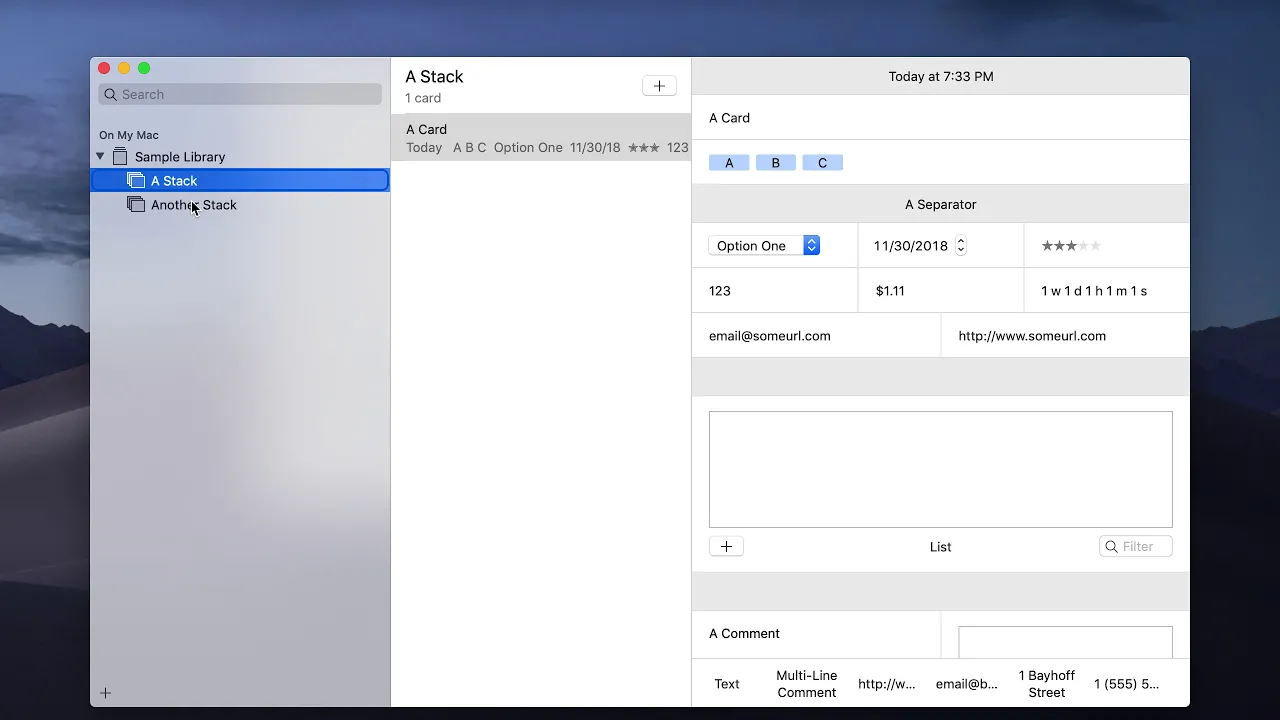This screenshot has height=720, width=1280.
Task: Click the 1 (555) 5... phone item
Action: click(x=1127, y=684)
